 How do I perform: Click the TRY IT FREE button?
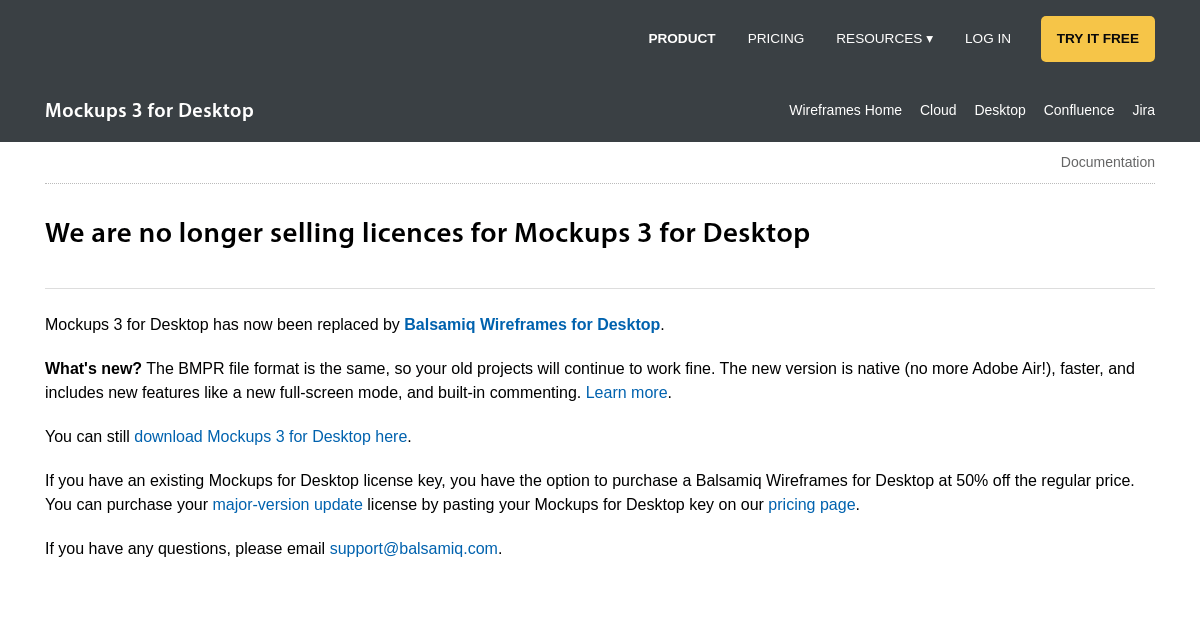coord(1097,38)
